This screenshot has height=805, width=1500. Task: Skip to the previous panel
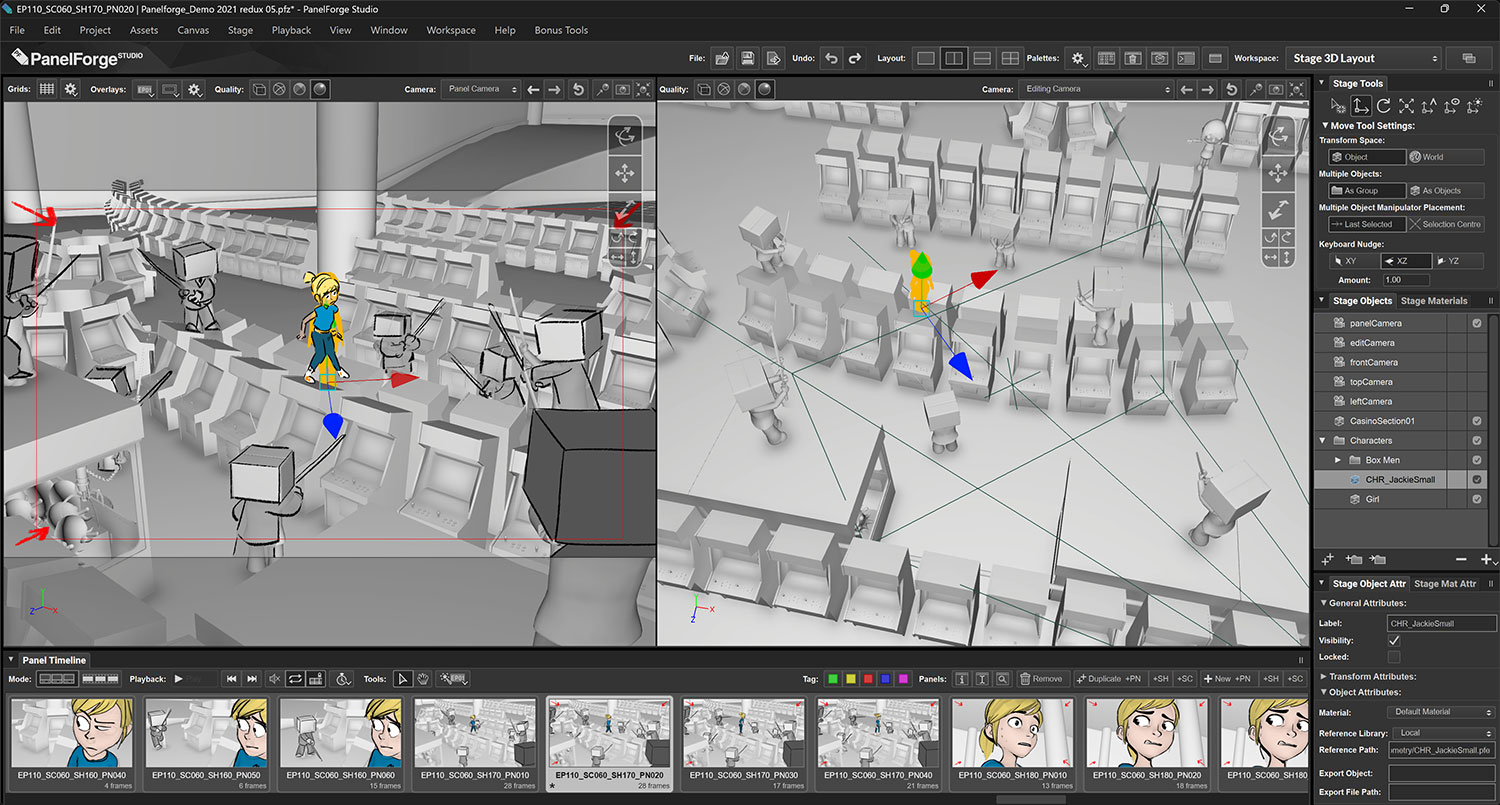232,679
